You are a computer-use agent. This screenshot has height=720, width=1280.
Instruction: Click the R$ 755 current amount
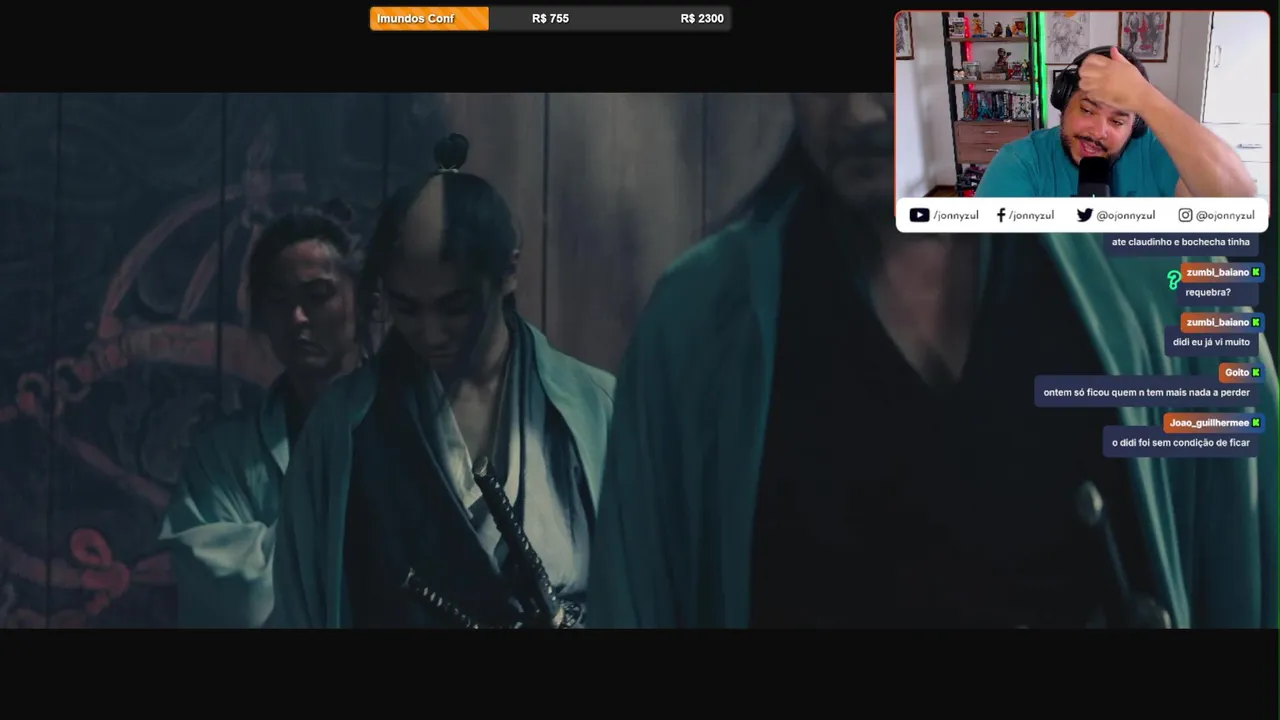point(550,18)
